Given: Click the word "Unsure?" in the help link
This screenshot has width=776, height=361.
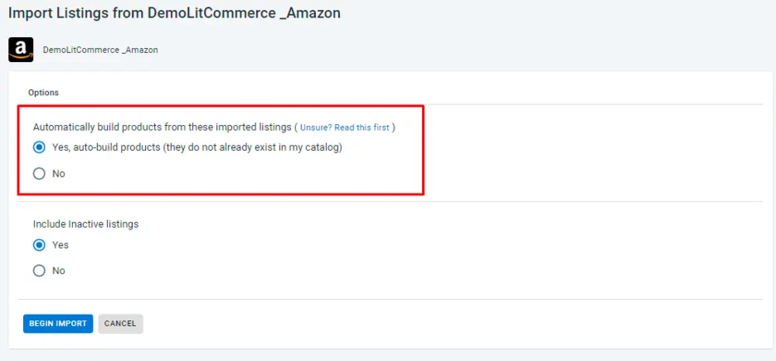Looking at the screenshot, I should point(316,127).
